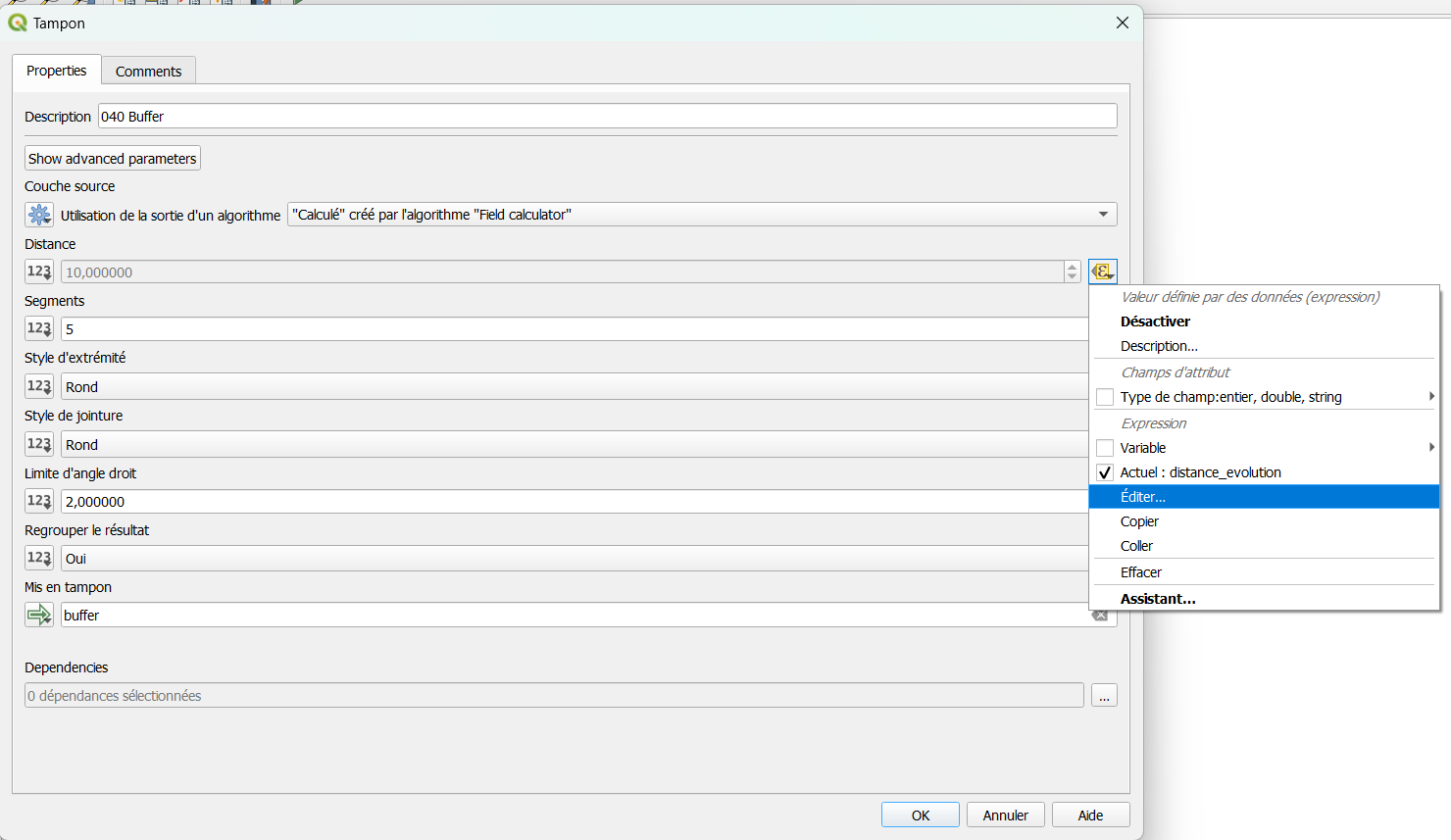Confirm the dialog with OK
The width and height of the screenshot is (1451, 840).
click(921, 815)
